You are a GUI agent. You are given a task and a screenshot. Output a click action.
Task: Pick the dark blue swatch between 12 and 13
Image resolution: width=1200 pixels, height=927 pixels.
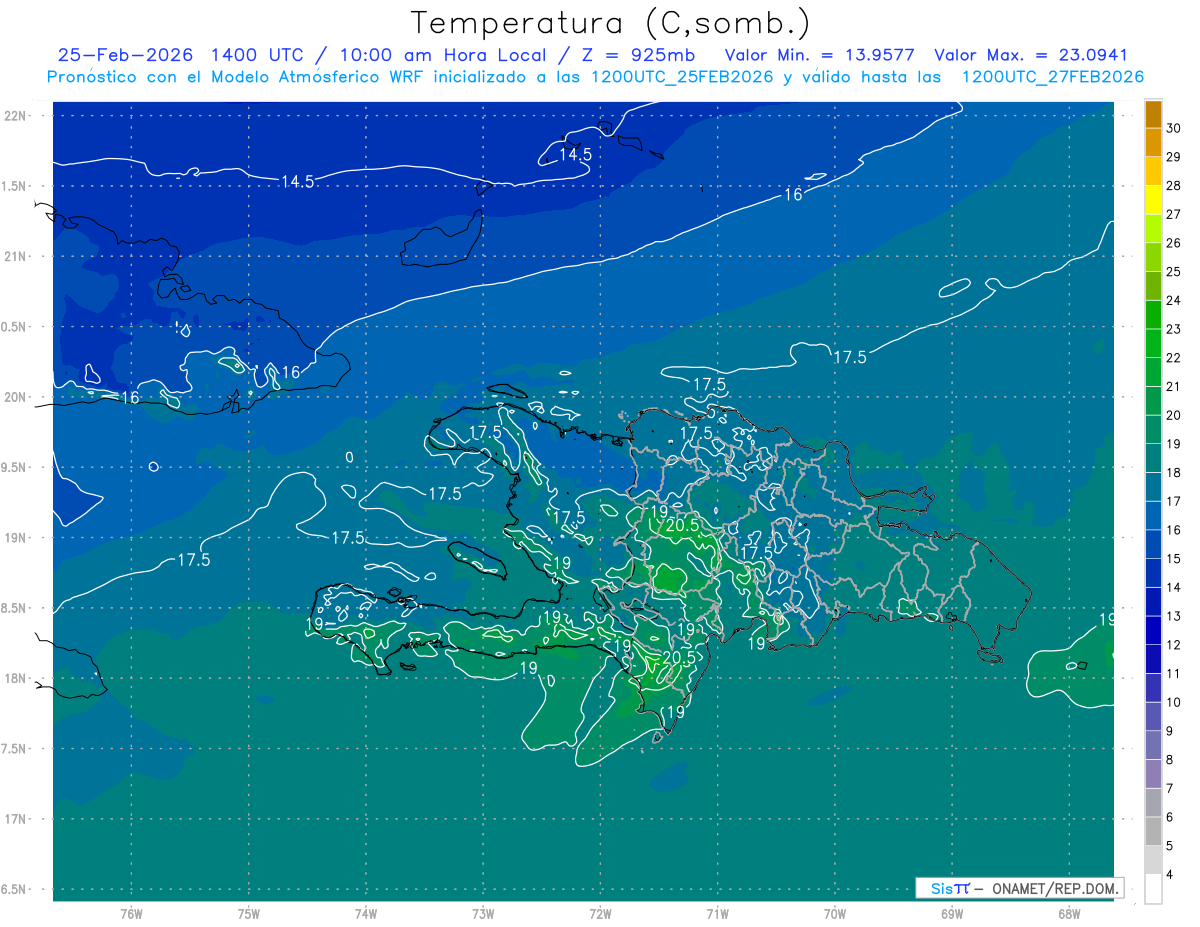coord(1153,631)
